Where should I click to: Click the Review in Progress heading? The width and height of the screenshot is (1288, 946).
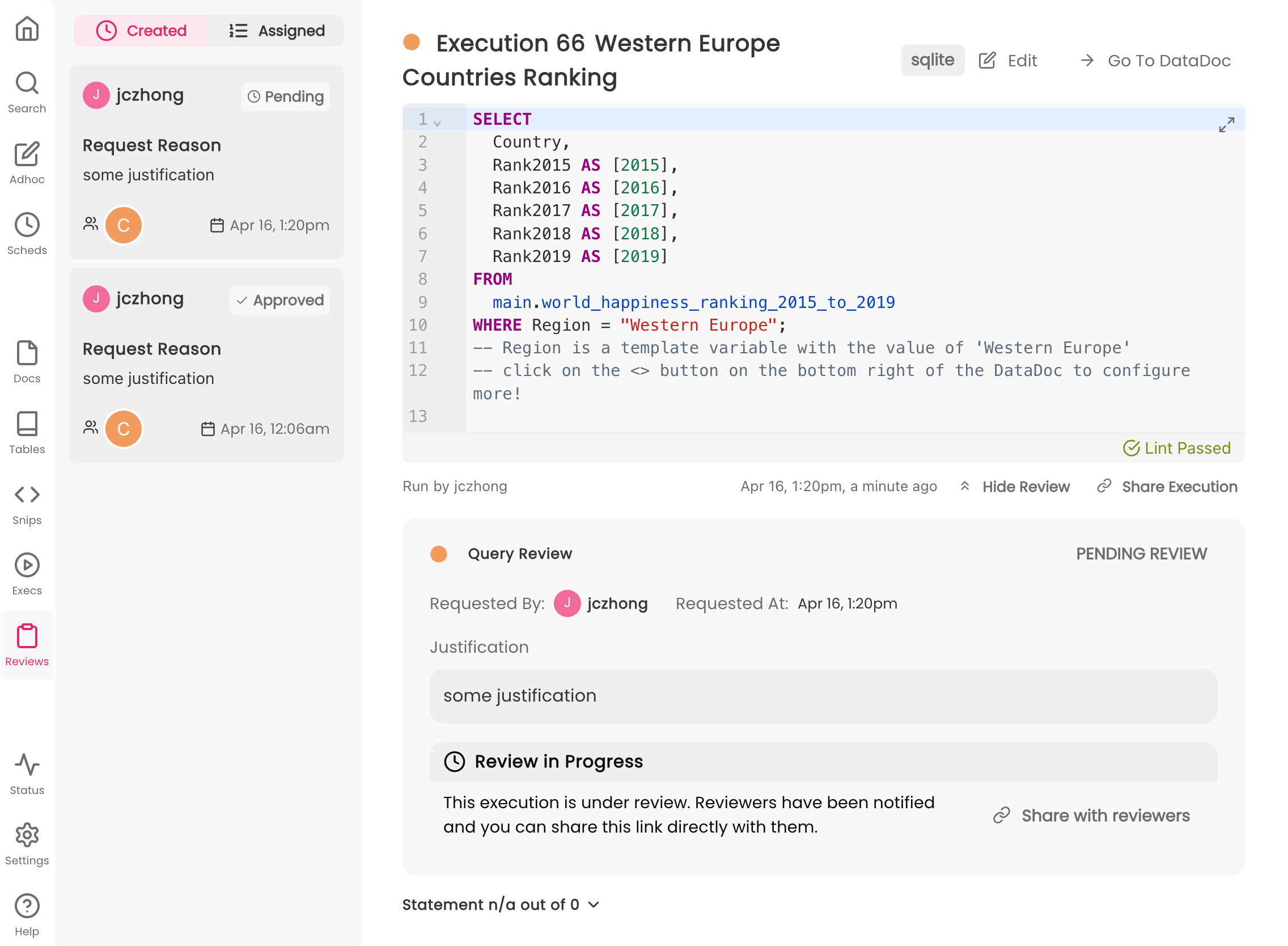pos(559,762)
